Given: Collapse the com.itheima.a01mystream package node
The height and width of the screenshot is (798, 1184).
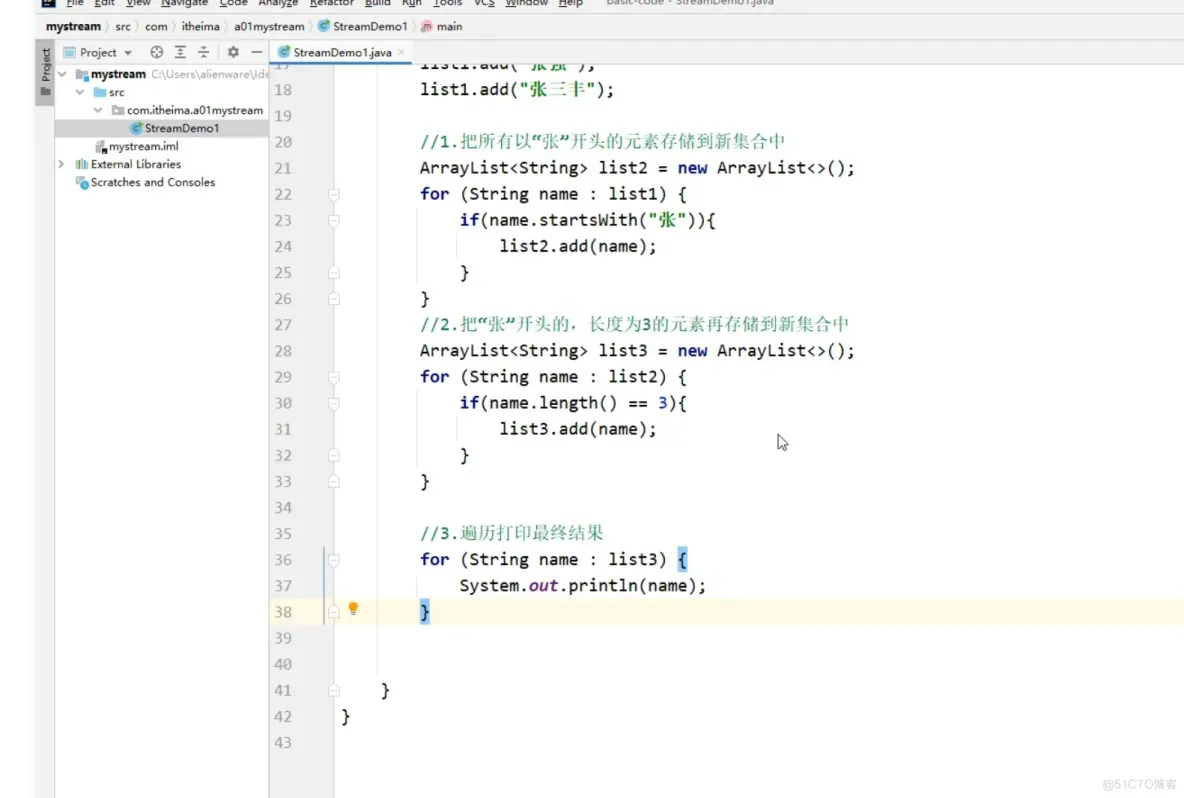Looking at the screenshot, I should pyautogui.click(x=98, y=110).
